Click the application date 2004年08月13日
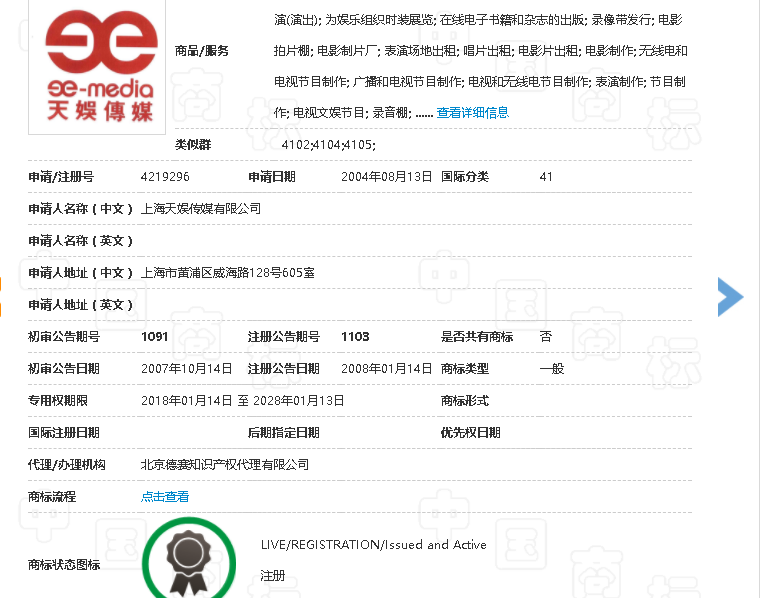This screenshot has width=761, height=598. [x=386, y=177]
